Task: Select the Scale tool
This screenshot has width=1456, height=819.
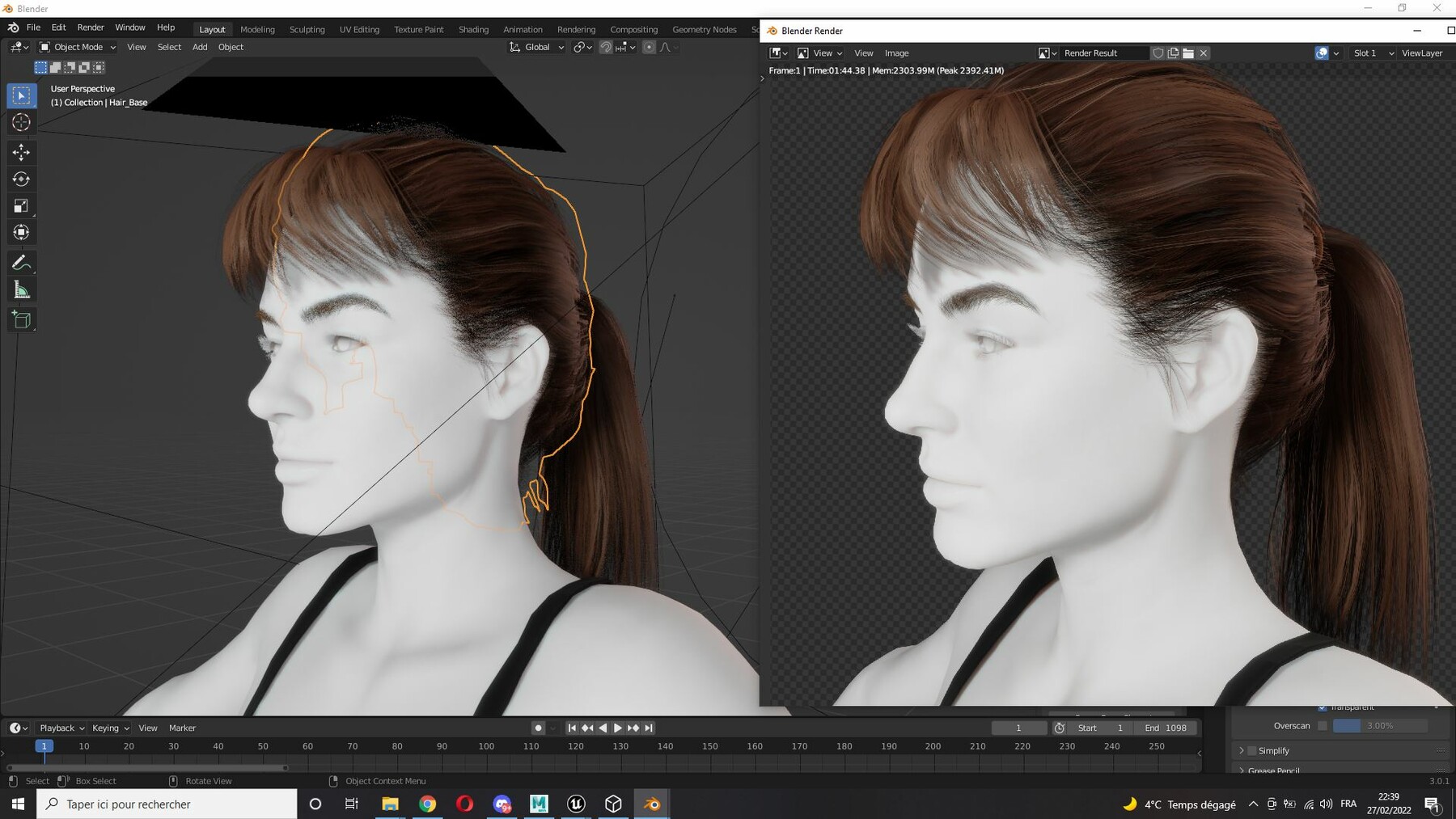Action: pyautogui.click(x=22, y=205)
